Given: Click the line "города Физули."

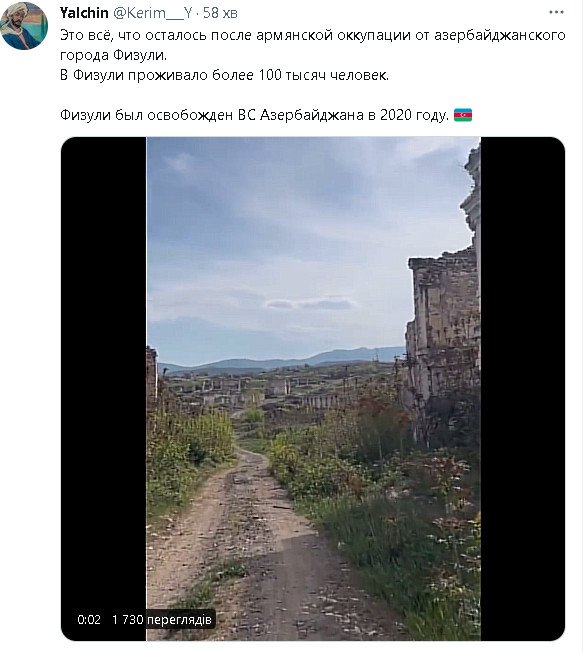Looking at the screenshot, I should [113, 55].
